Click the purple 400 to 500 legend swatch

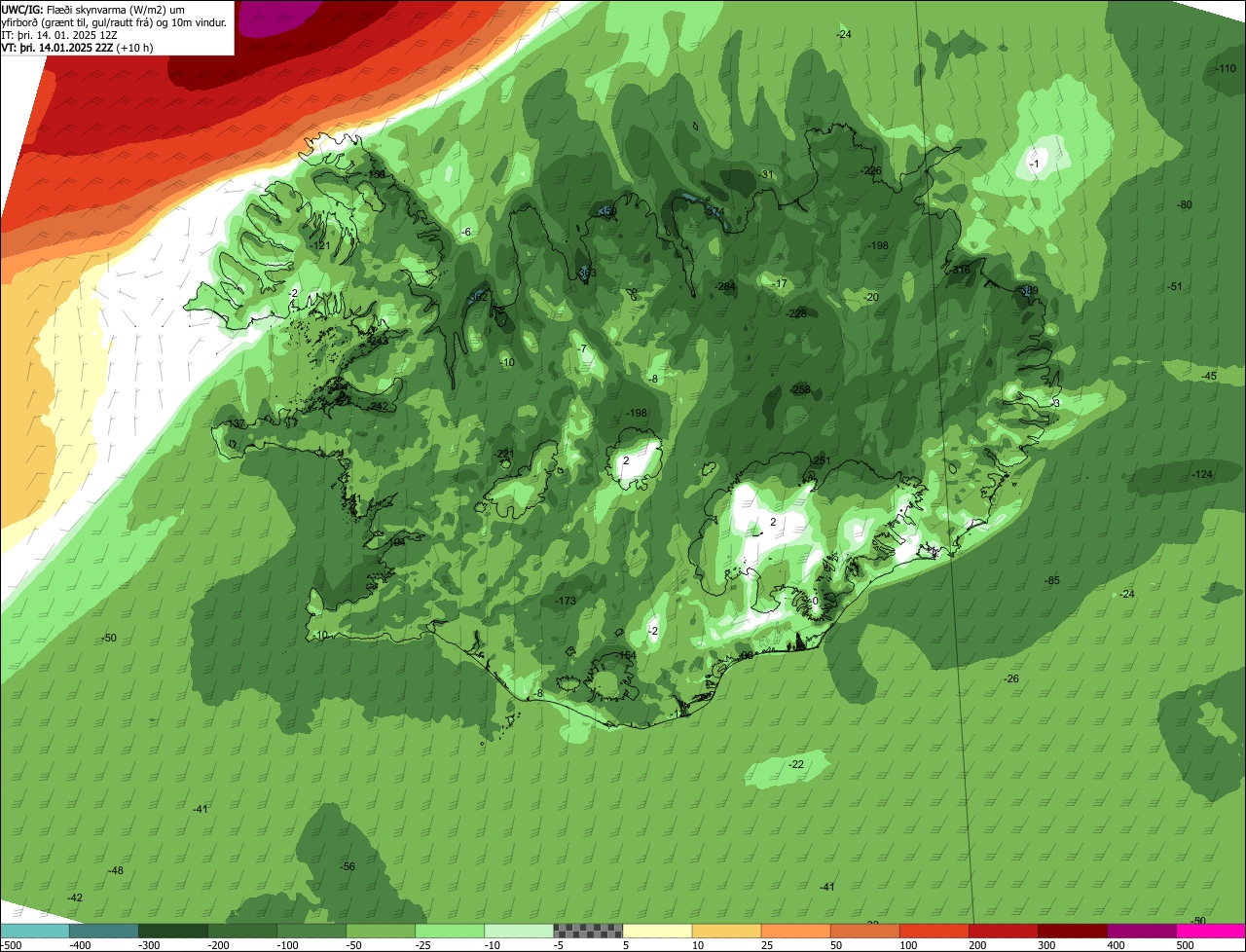(1142, 931)
